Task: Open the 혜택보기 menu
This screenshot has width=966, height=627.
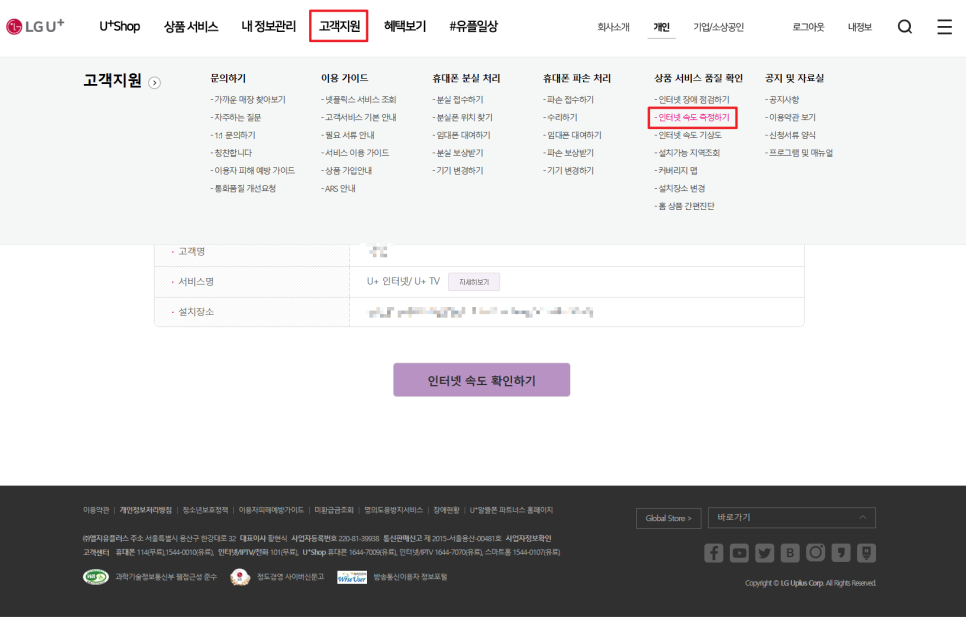Action: [x=405, y=26]
